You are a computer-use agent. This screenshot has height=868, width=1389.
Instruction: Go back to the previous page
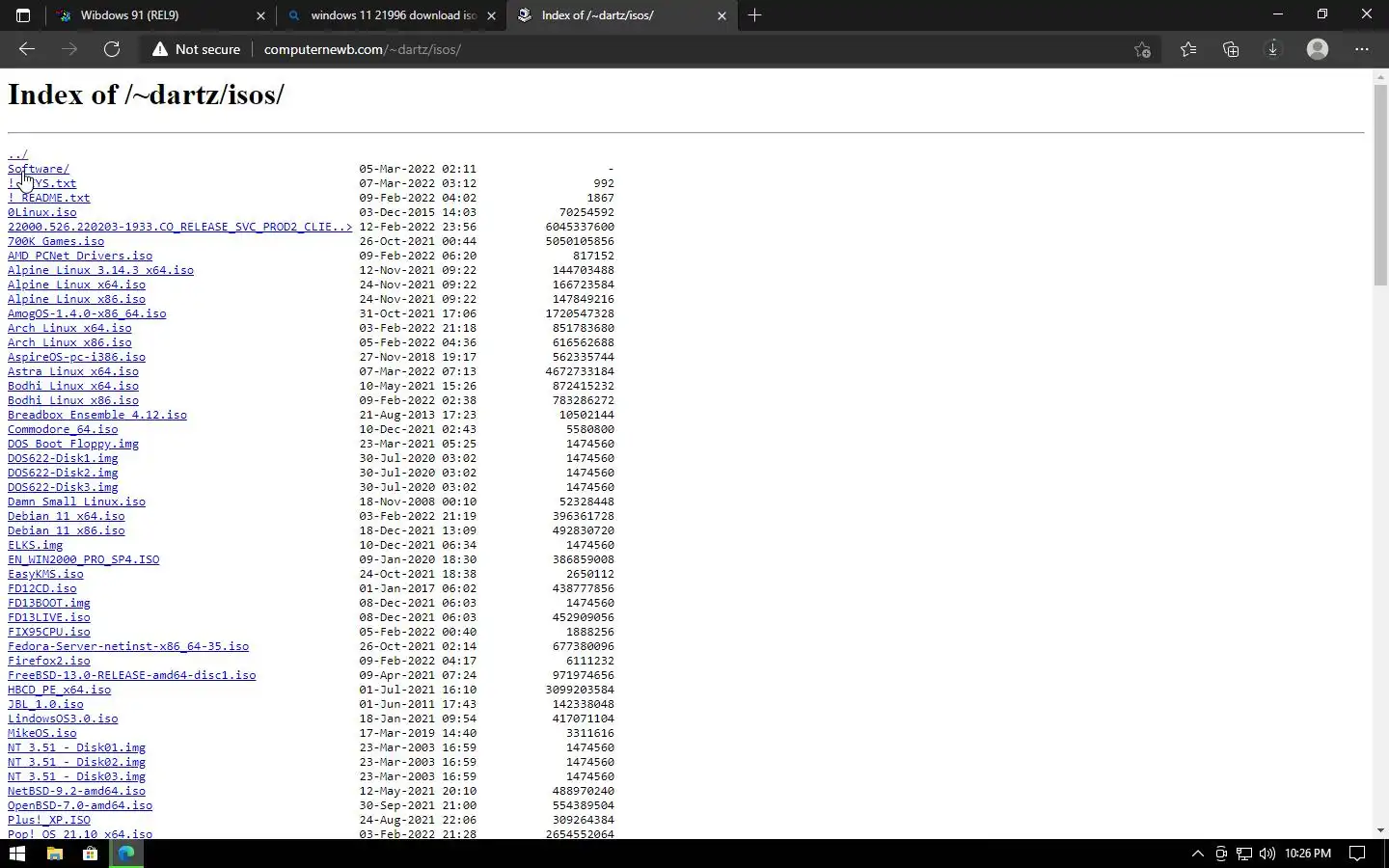click(27, 49)
